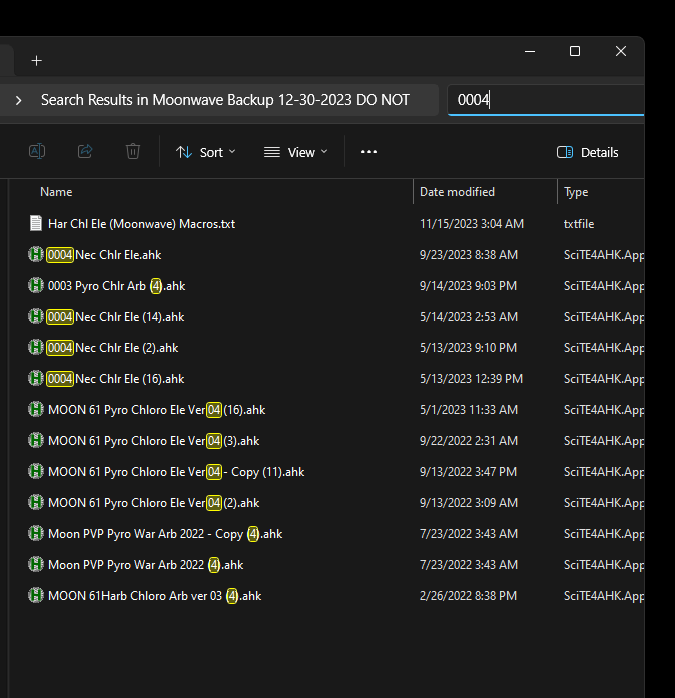Click AHK icon of Ver04 - Copy (11).ahk
The width and height of the screenshot is (675, 698).
(36, 471)
